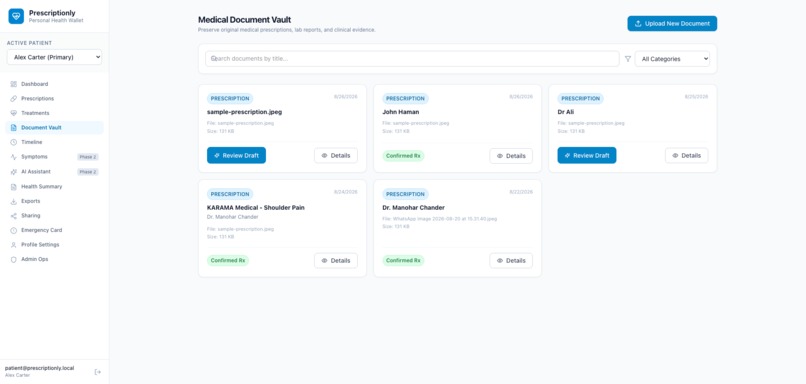Click Confirmed Rx badge on KARAMA Medical card
806x384 pixels.
[228, 261]
